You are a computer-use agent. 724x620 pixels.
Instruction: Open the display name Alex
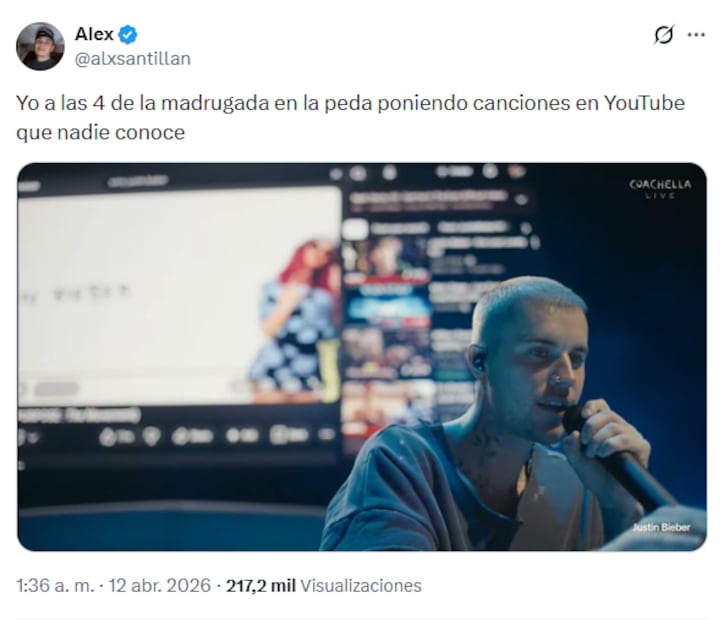(94, 34)
